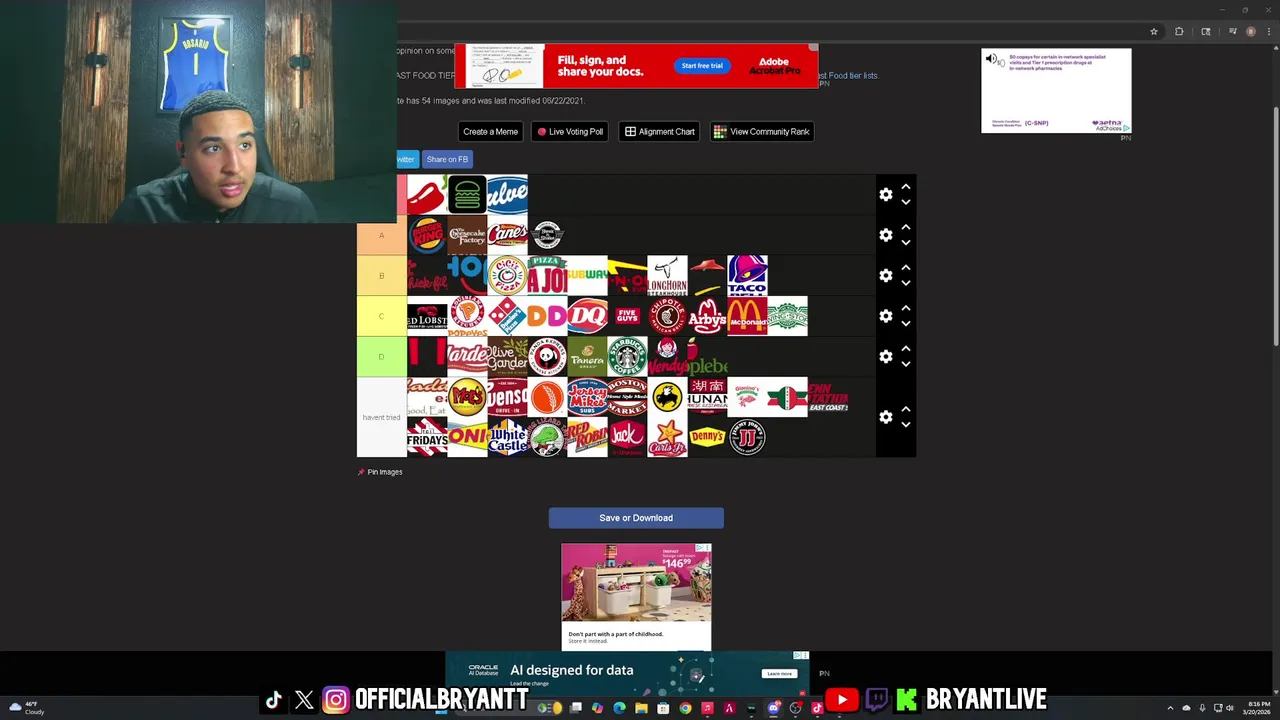Select the Carl's Jr. star logo
1280x720 pixels.
point(667,437)
